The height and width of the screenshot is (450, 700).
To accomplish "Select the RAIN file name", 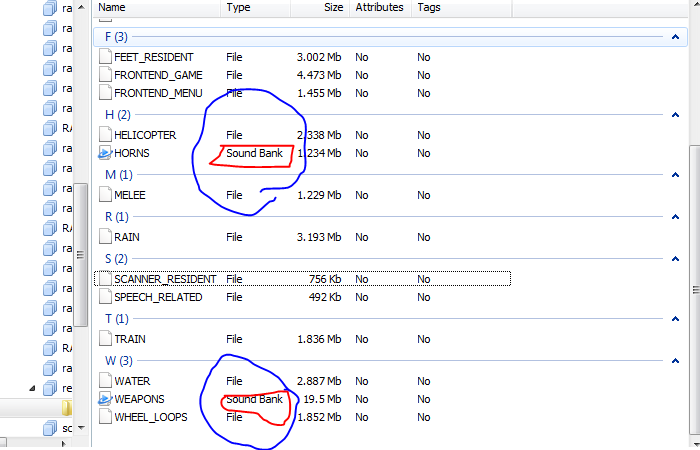I will [x=127, y=237].
